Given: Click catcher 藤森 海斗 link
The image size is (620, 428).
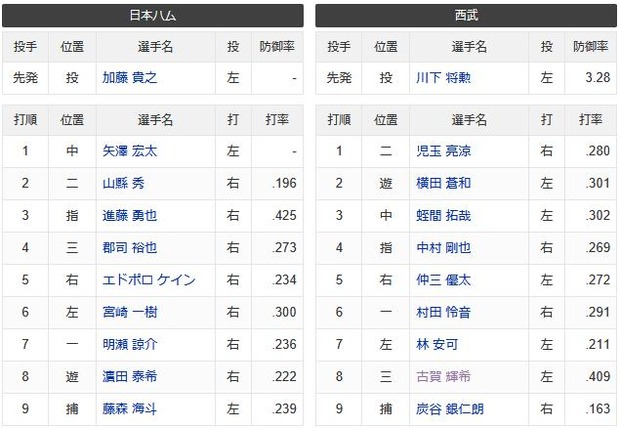Looking at the screenshot, I should coord(130,409).
